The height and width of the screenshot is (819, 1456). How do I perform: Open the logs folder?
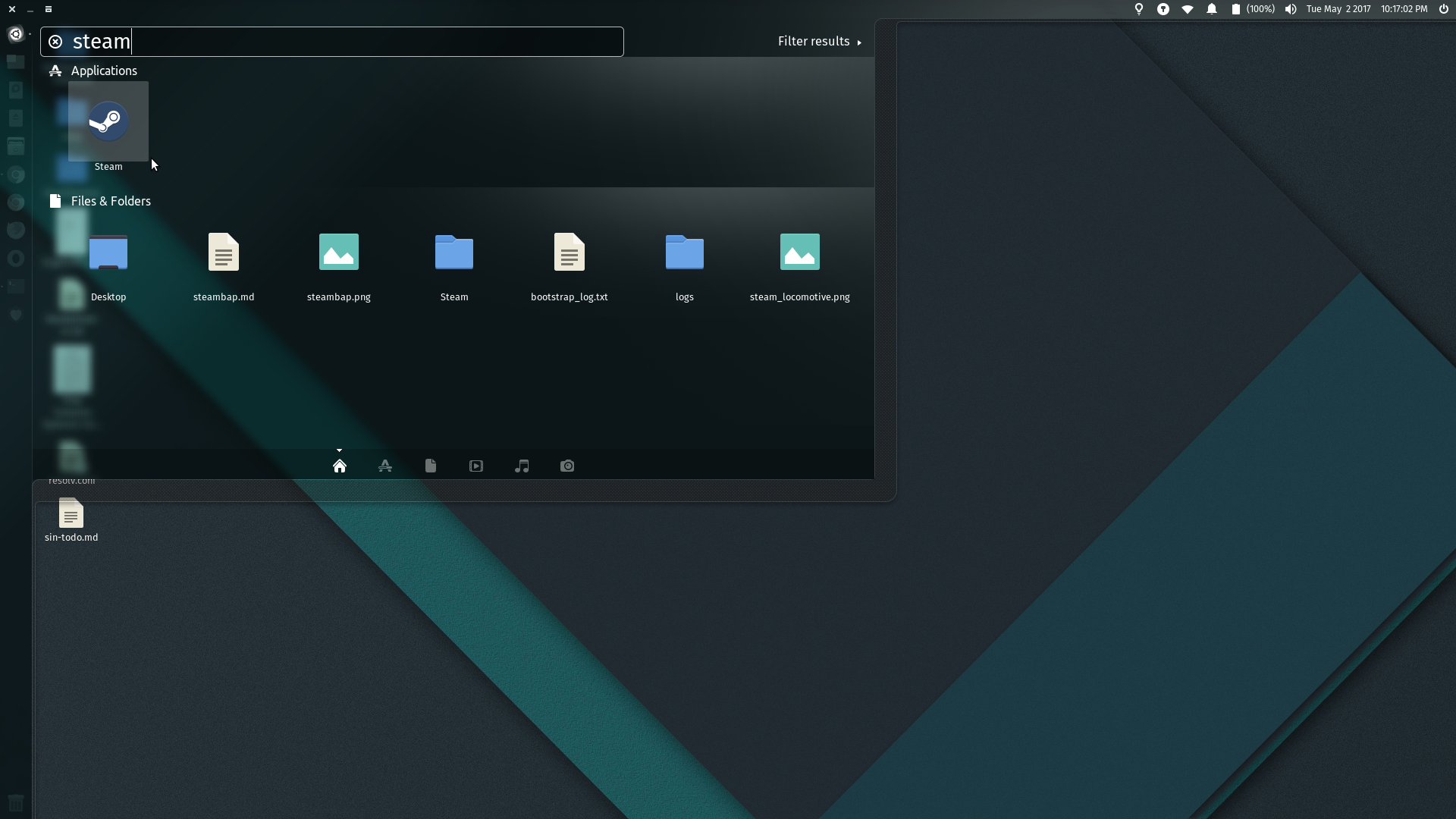685,253
